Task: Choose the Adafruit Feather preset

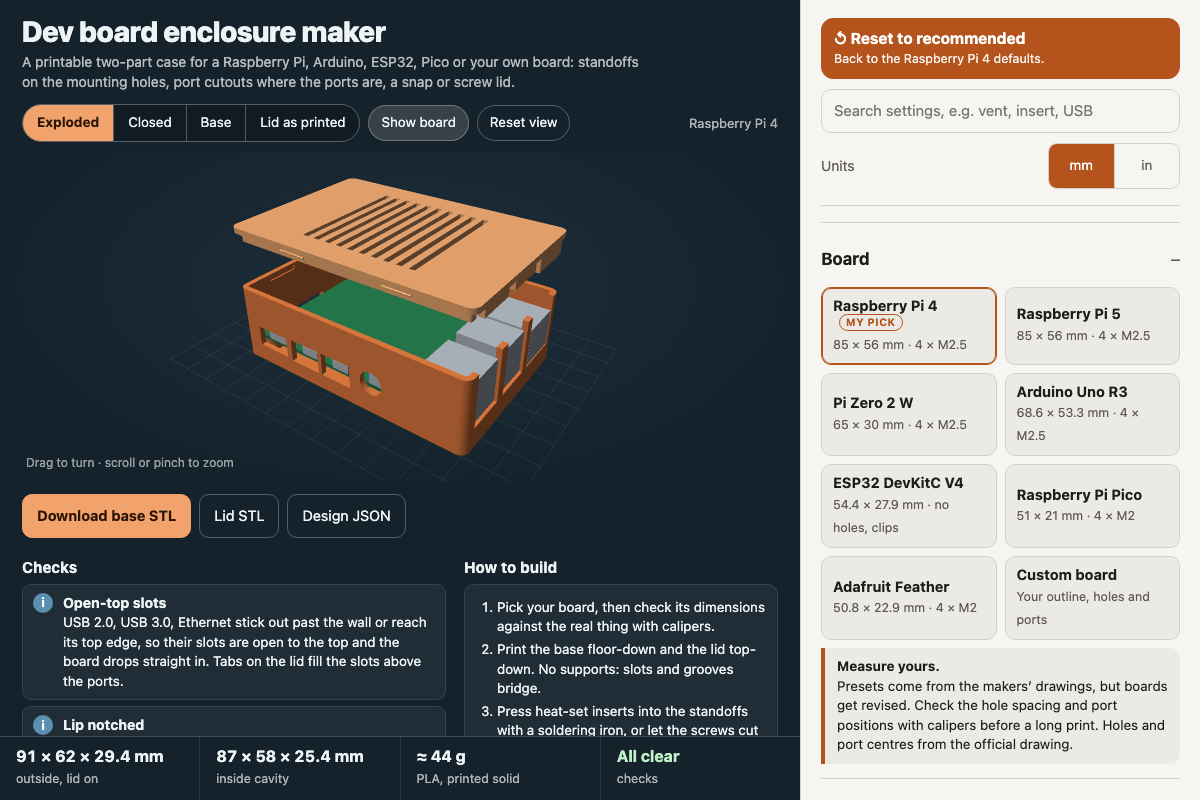Action: [x=908, y=597]
